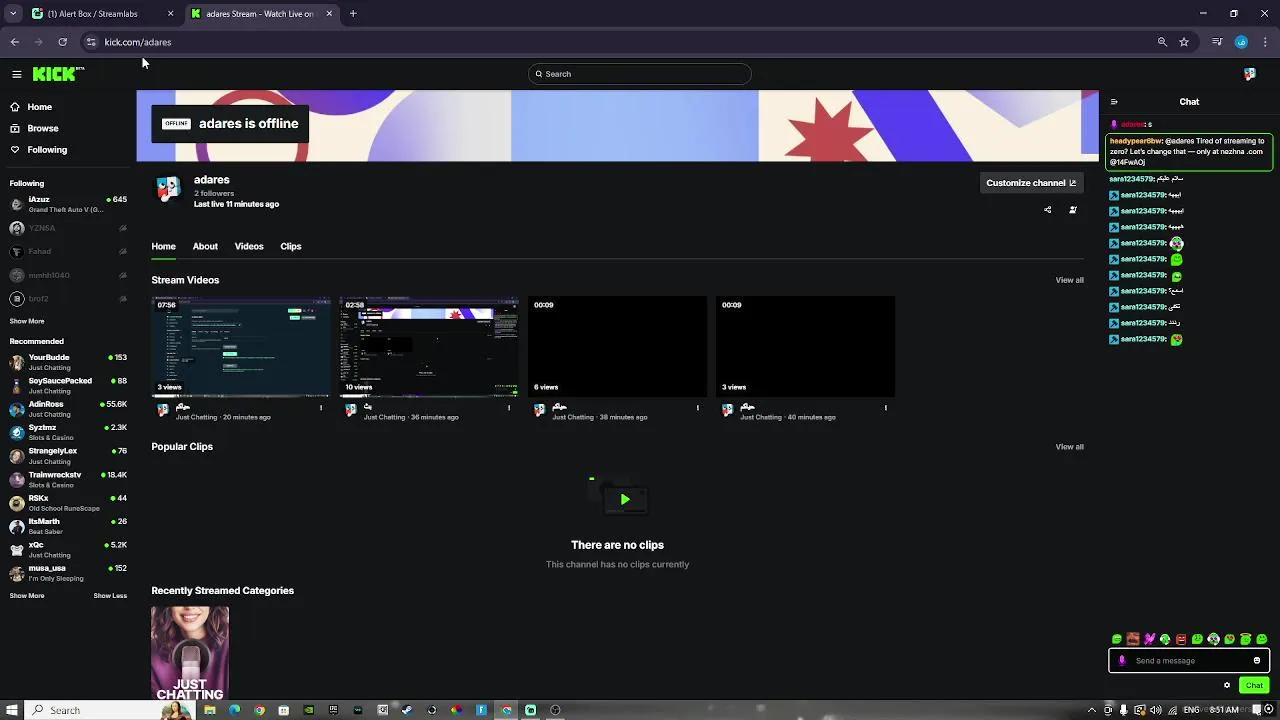1280x720 pixels.
Task: Open the browser tab search dropdown
Action: pyautogui.click(x=13, y=14)
